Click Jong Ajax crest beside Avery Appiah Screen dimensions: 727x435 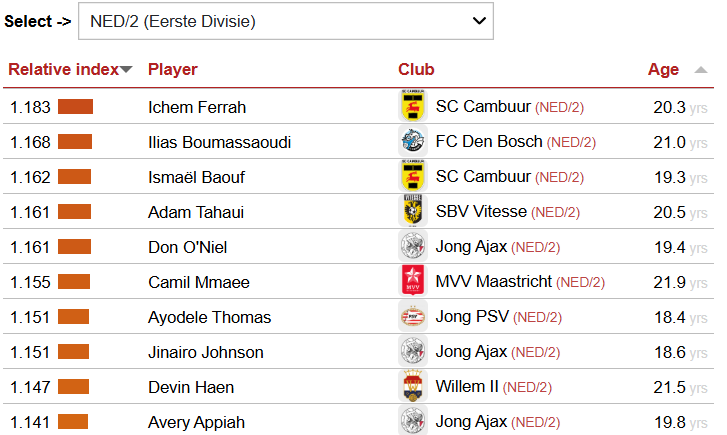413,422
